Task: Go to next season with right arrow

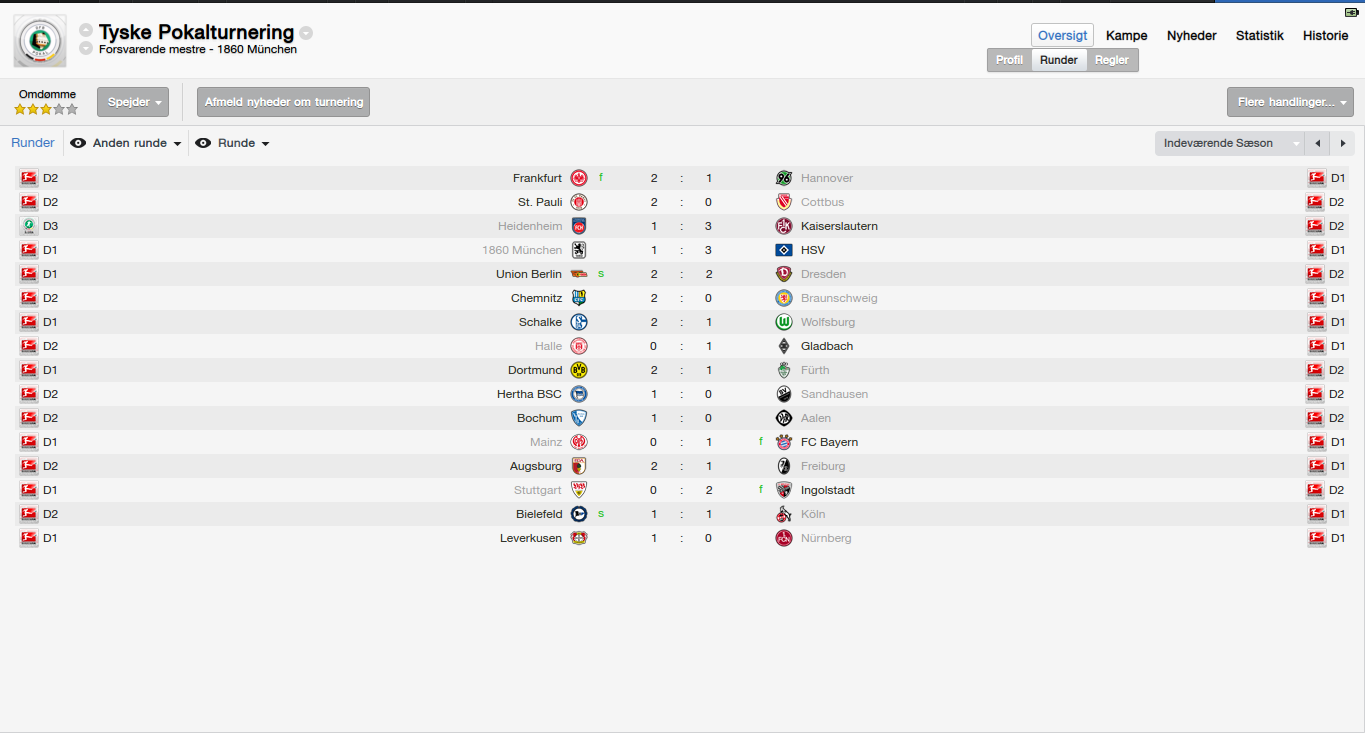Action: pos(1342,143)
